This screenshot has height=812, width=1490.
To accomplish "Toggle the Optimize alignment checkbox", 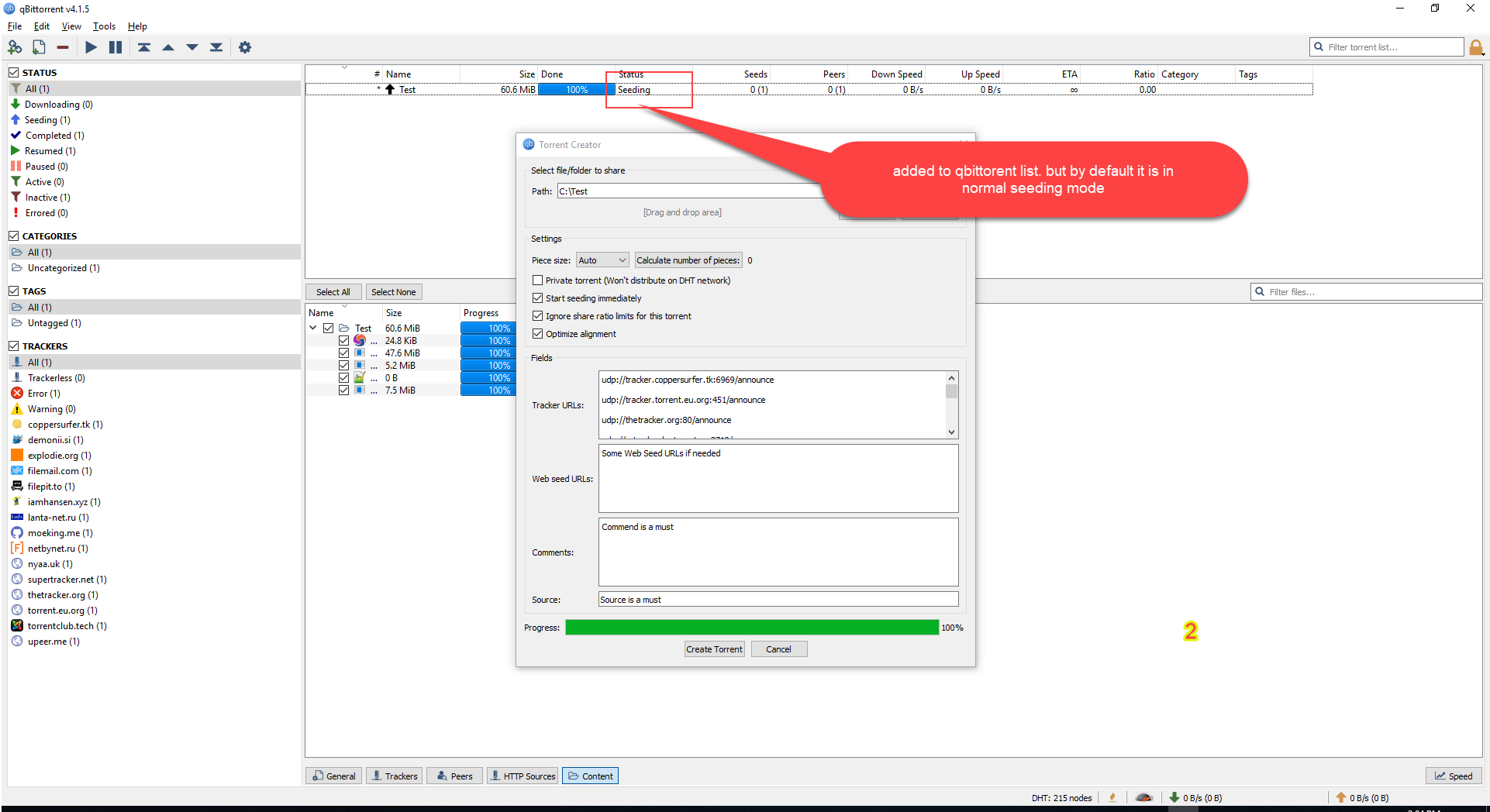I will tap(537, 334).
